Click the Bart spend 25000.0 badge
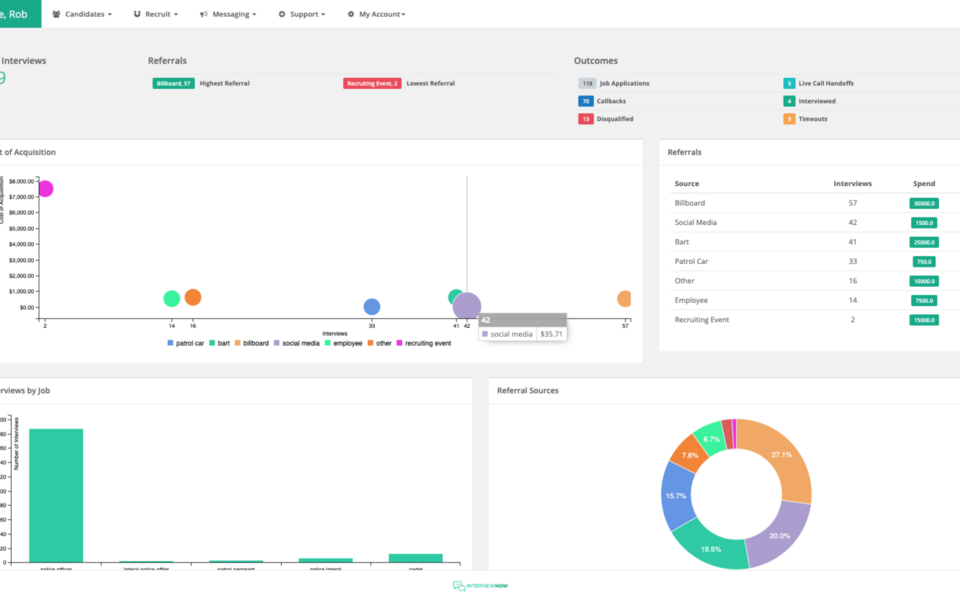960x600 pixels. pos(924,242)
